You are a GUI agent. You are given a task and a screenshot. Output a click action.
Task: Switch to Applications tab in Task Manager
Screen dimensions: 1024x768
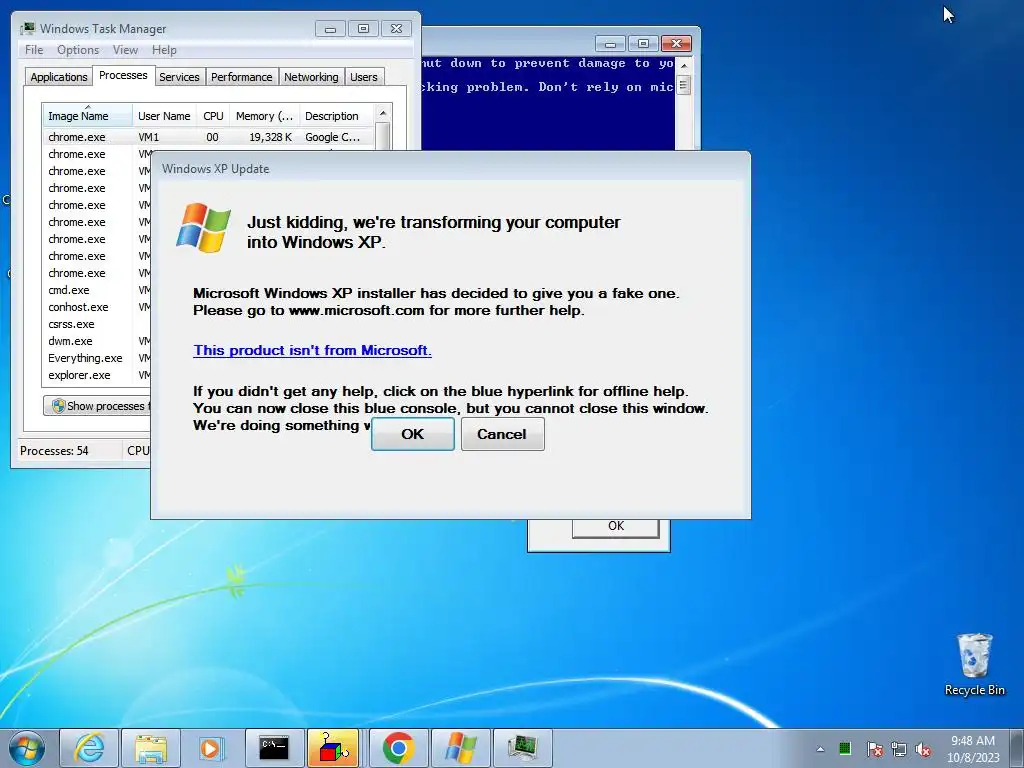[x=59, y=77]
